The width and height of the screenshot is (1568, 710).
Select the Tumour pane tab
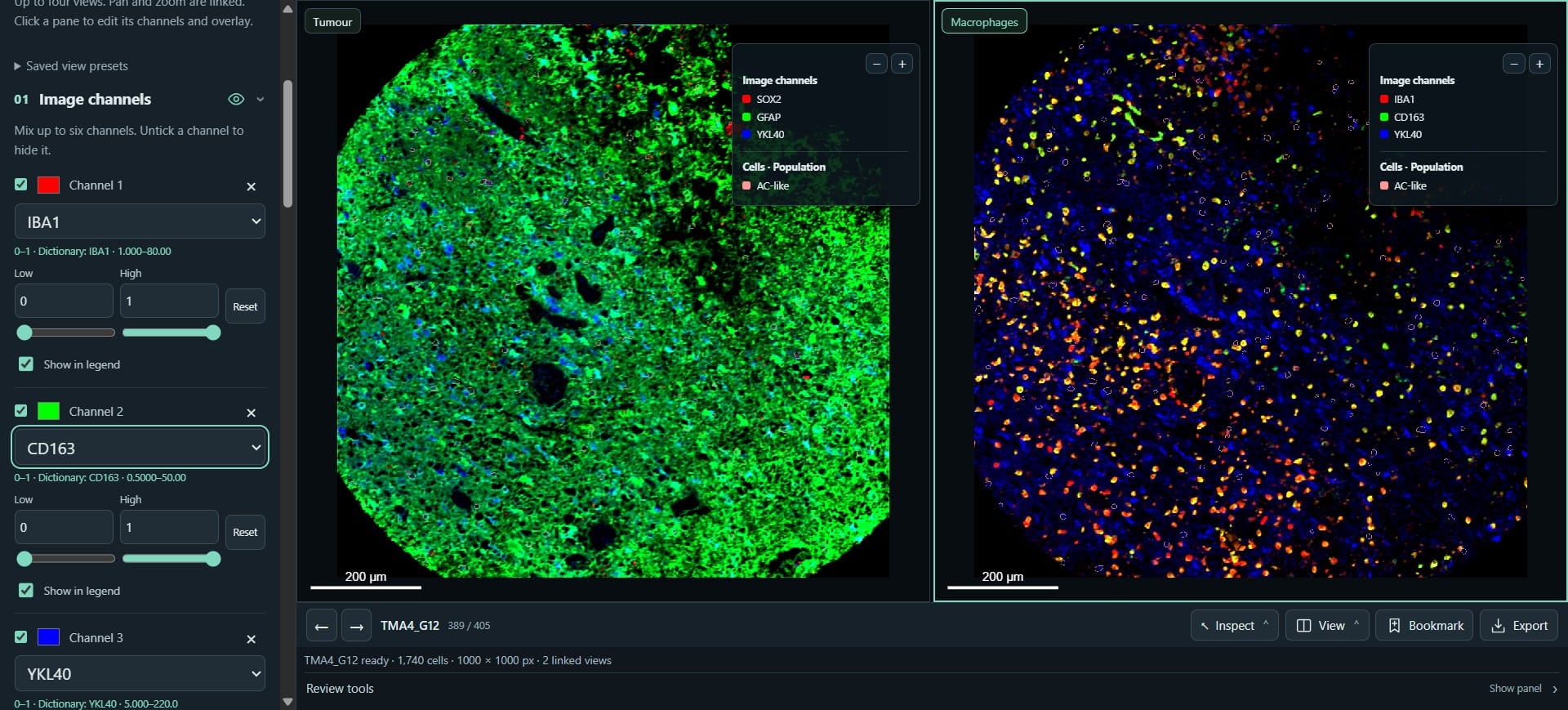pos(332,22)
